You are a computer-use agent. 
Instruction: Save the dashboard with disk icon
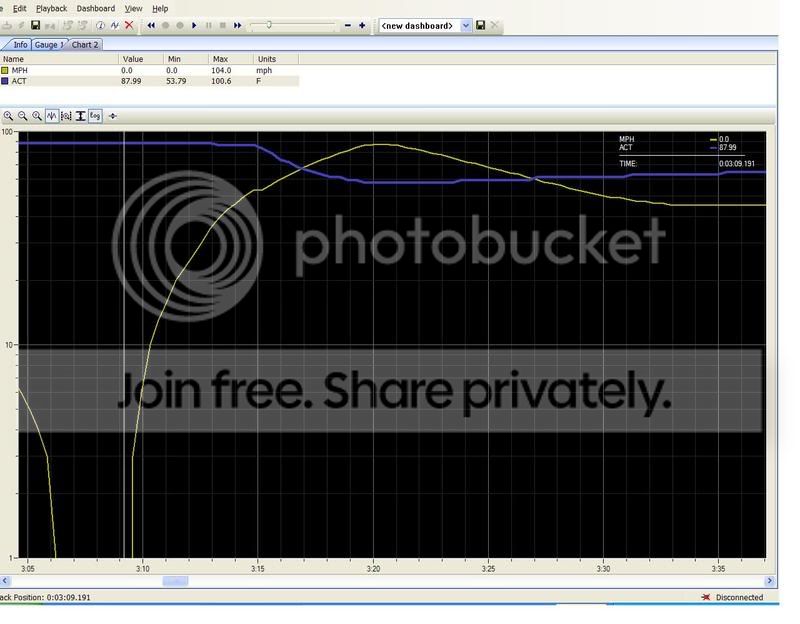[480, 25]
